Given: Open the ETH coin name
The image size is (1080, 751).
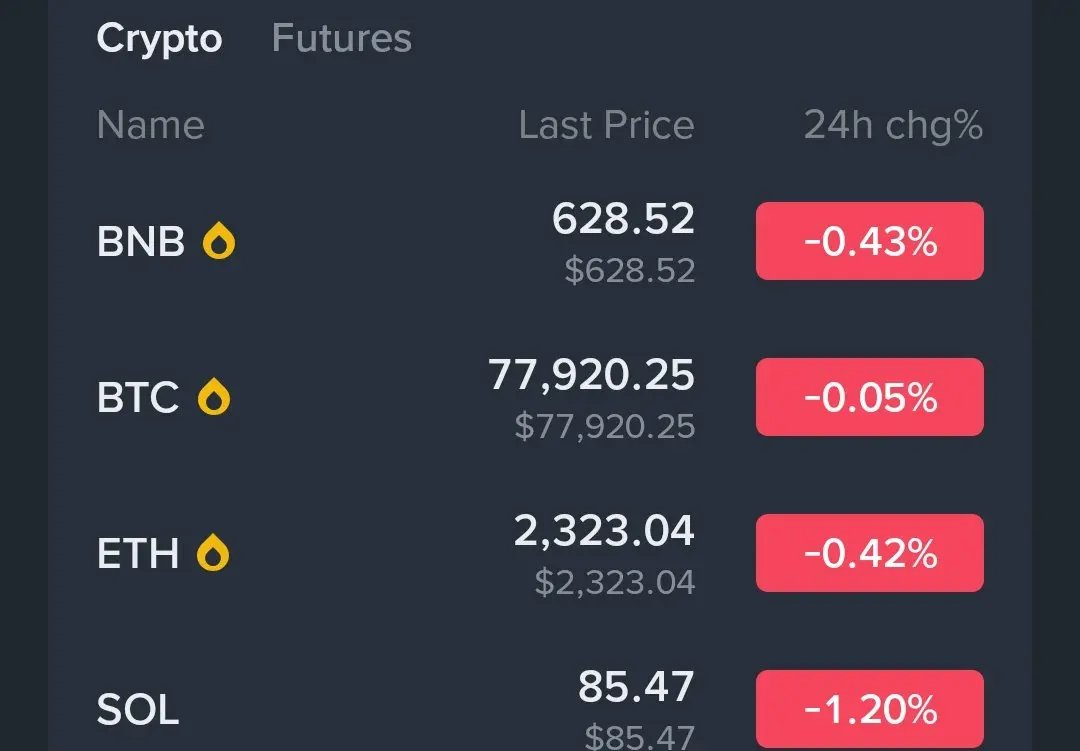Looking at the screenshot, I should coord(138,554).
